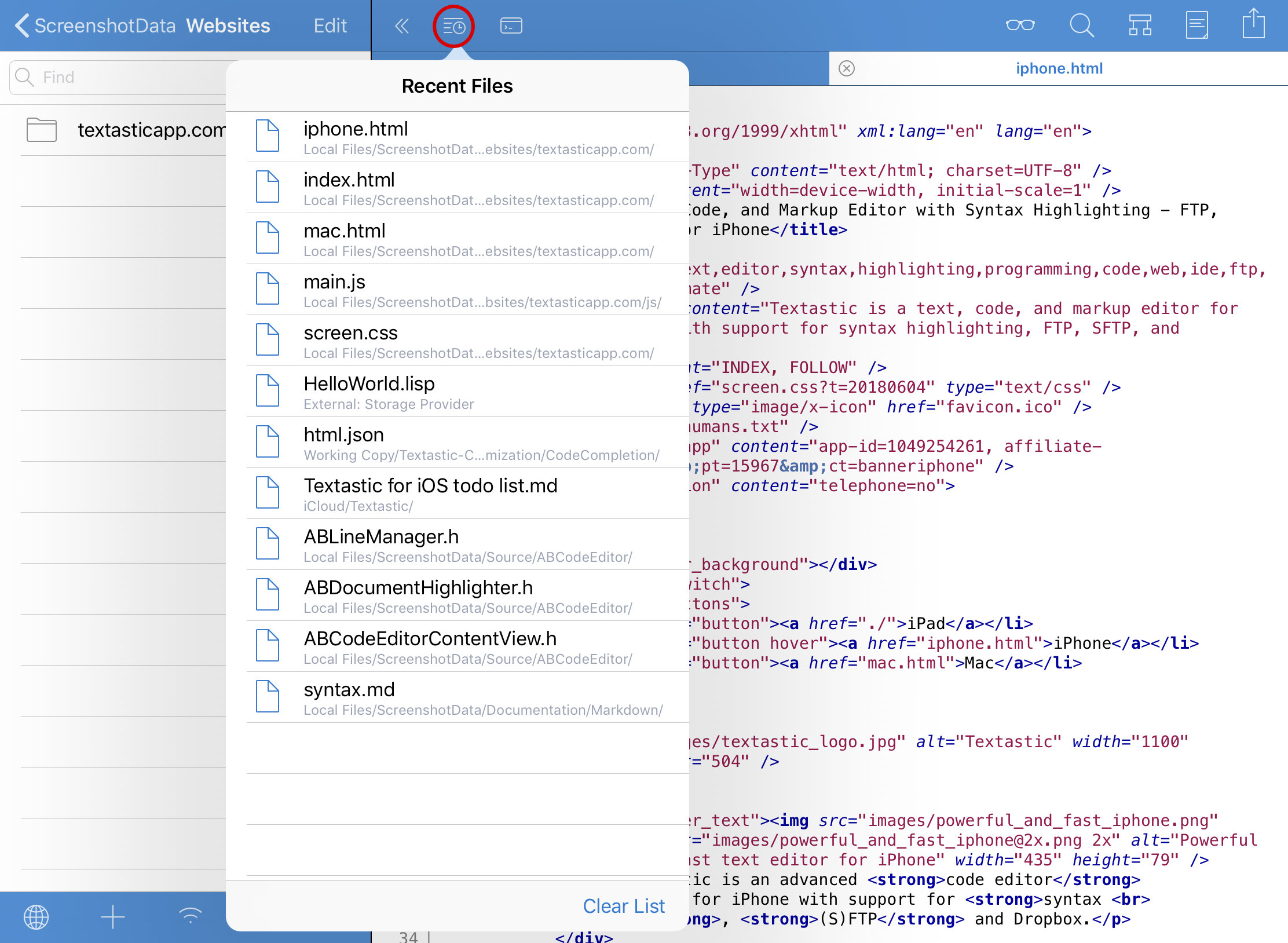Tap the Edit button in sidebar
Viewport: 1288px width, 943px height.
click(330, 25)
